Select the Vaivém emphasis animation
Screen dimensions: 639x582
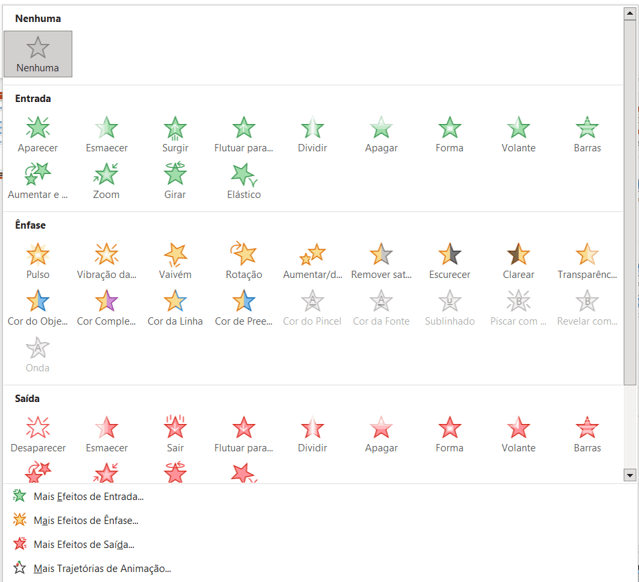click(175, 261)
